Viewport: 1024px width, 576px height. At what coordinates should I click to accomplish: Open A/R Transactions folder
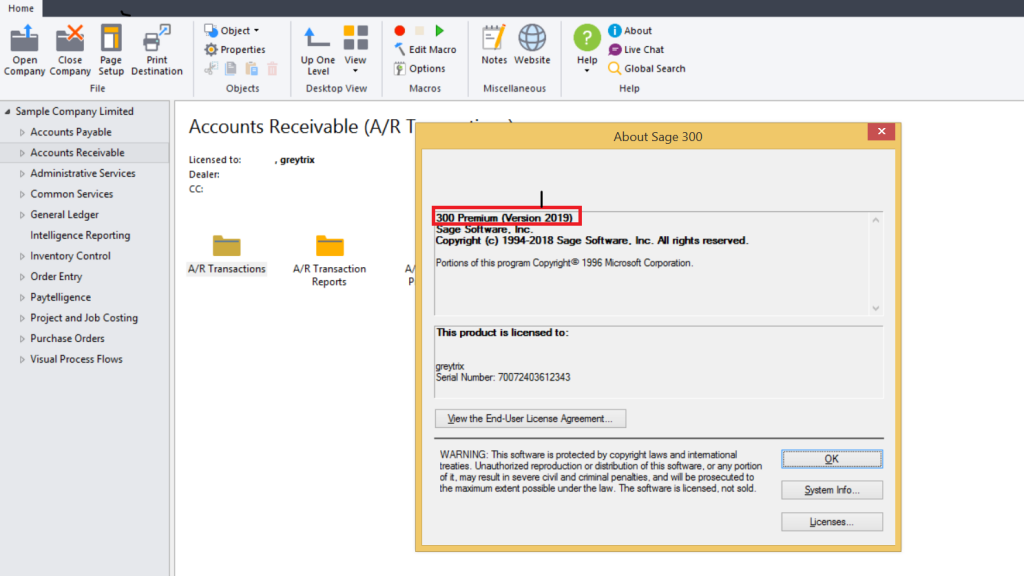[227, 255]
